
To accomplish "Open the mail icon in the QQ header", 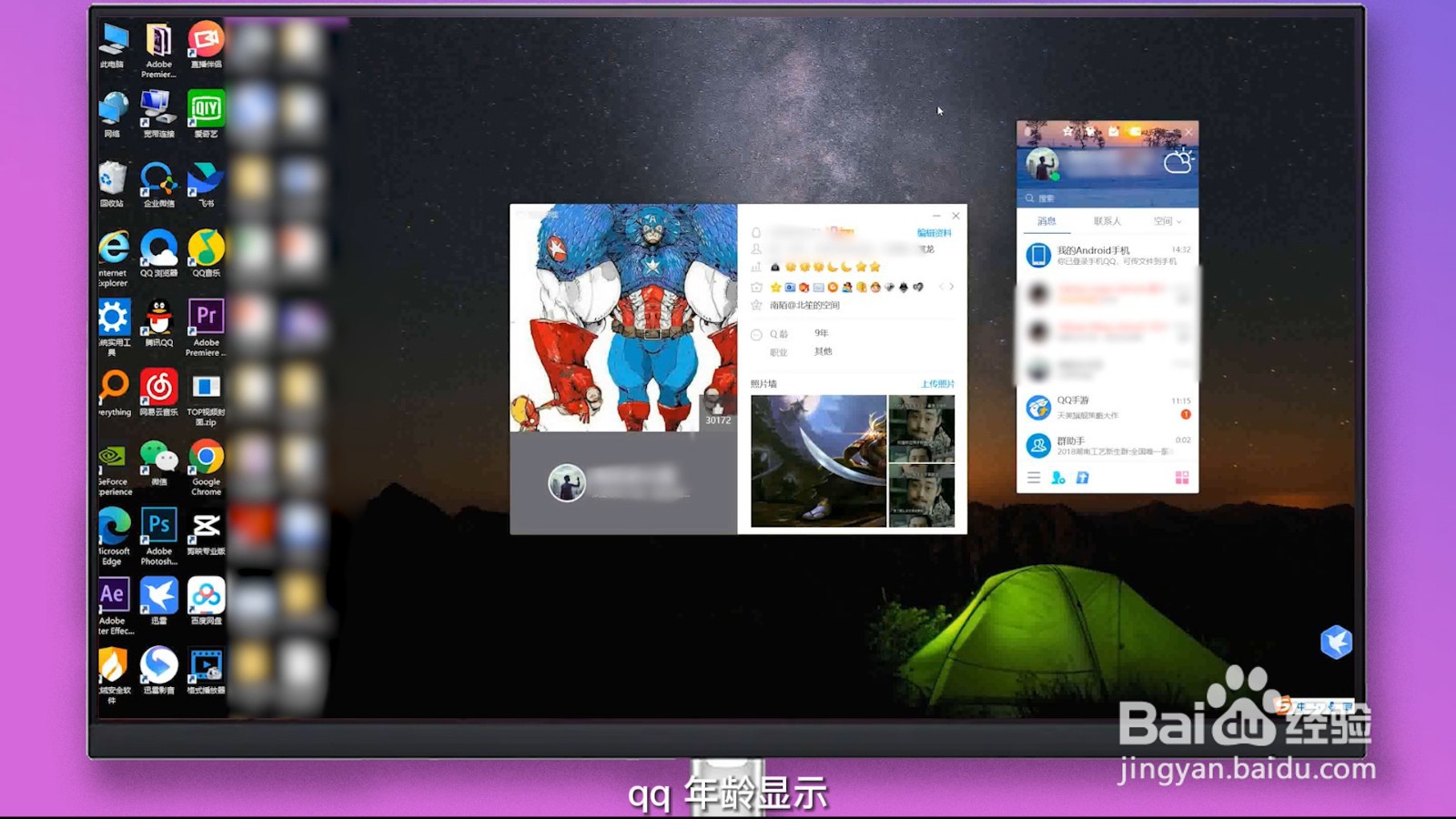I will [1114, 132].
